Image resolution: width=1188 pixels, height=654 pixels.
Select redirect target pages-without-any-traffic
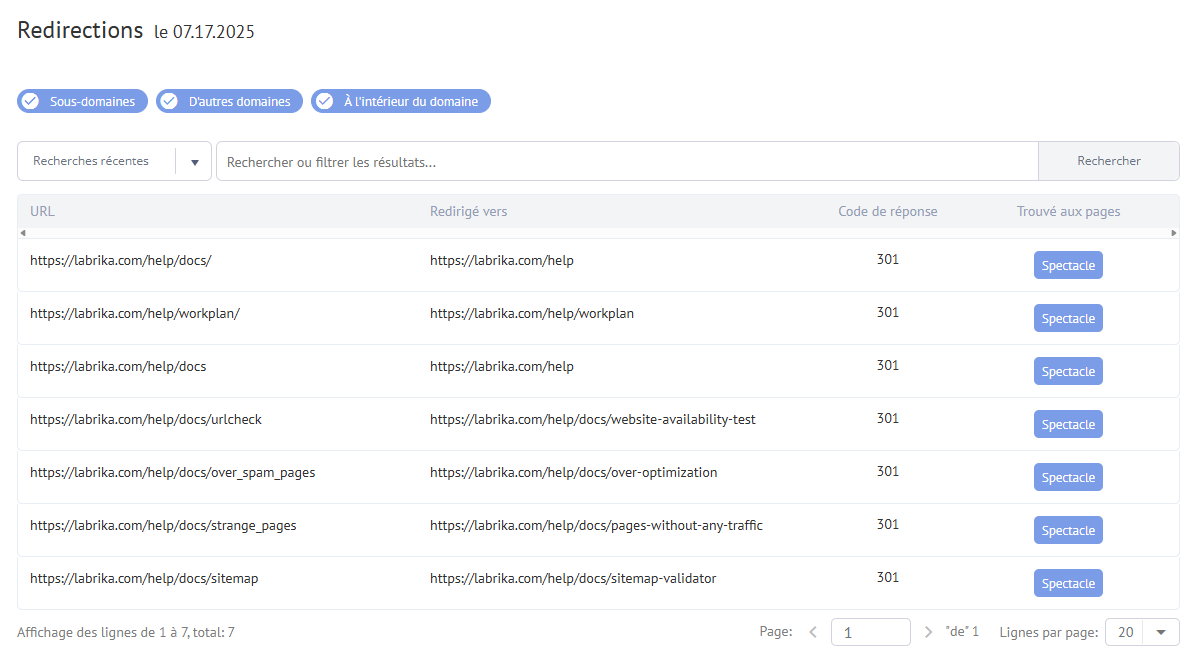tap(596, 526)
